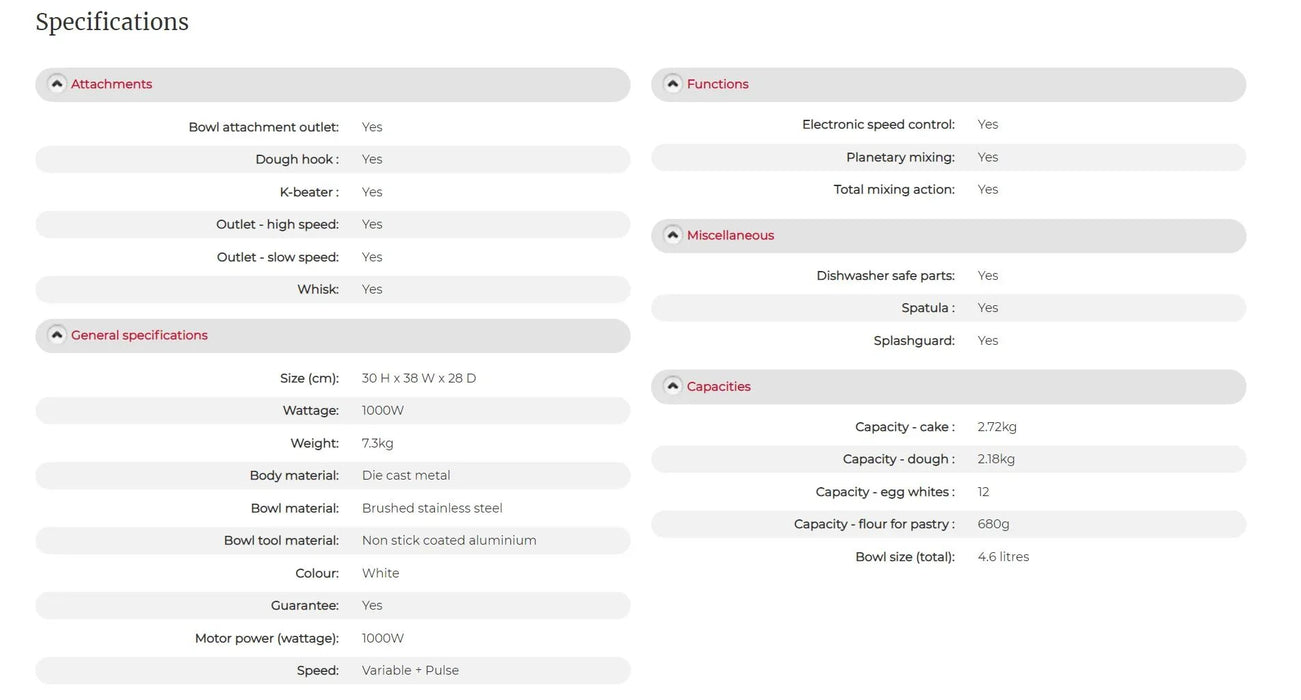
Task: Click the Attachments section title text
Action: 111,84
